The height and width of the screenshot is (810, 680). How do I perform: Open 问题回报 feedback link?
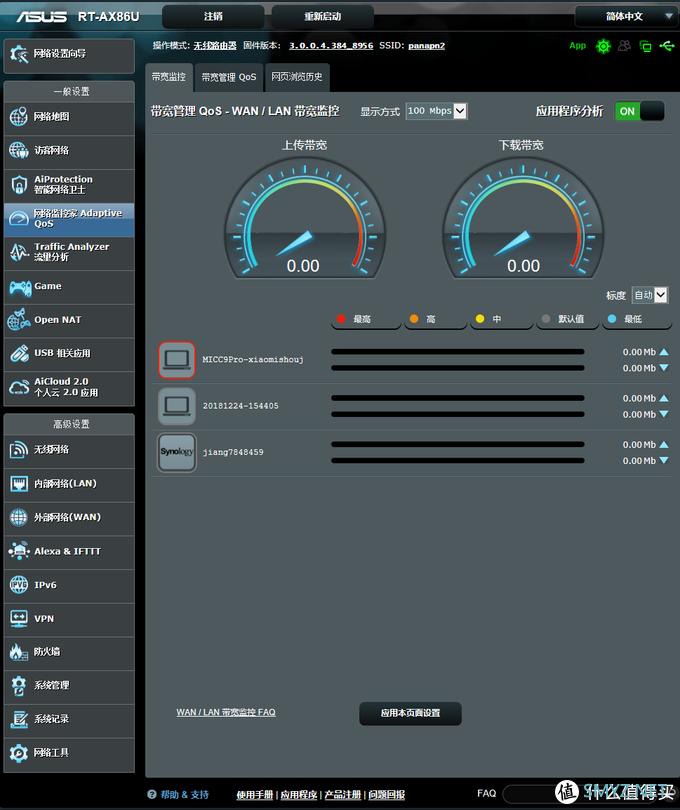coord(387,795)
